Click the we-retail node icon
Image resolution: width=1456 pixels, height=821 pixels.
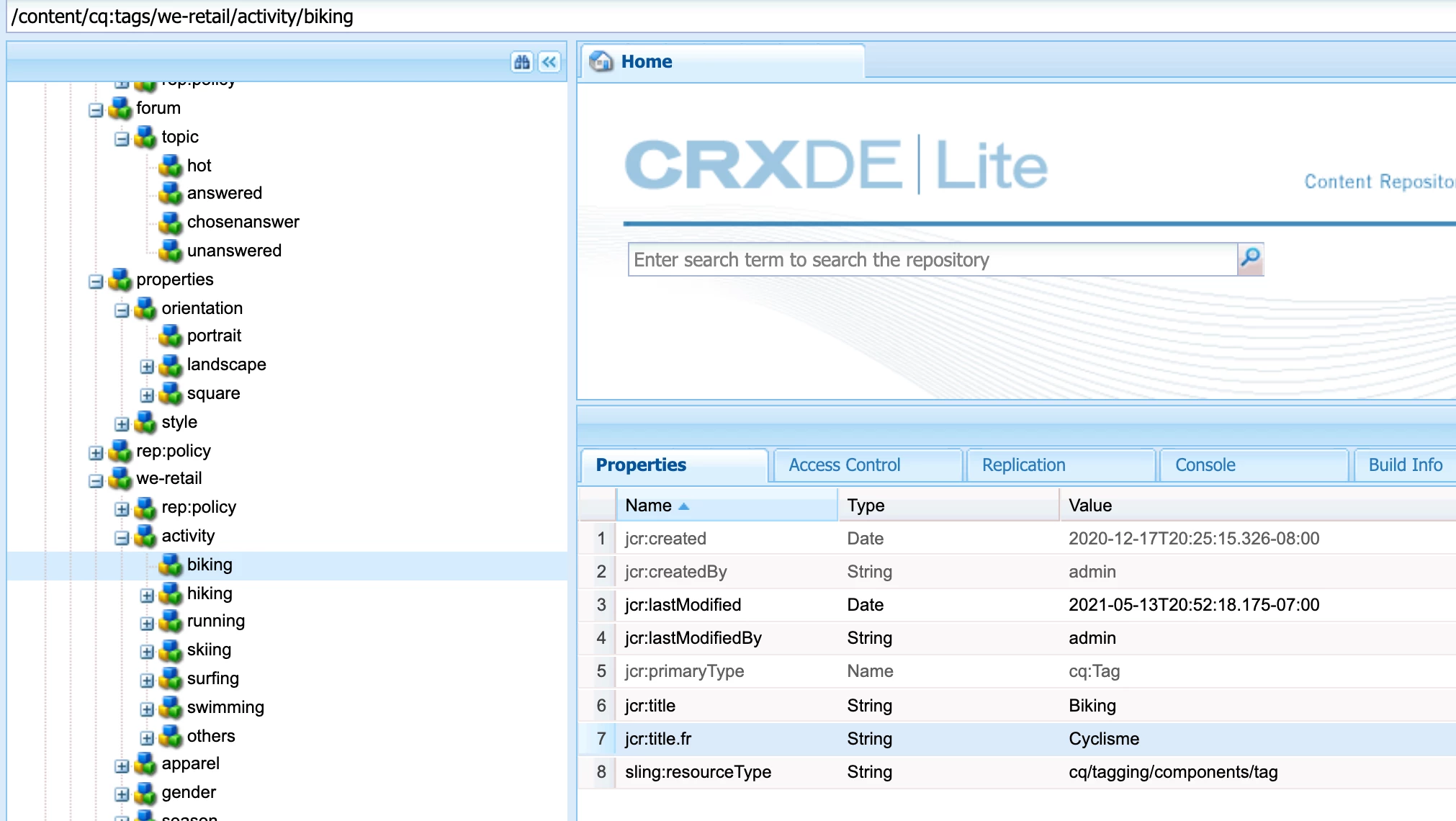point(120,478)
